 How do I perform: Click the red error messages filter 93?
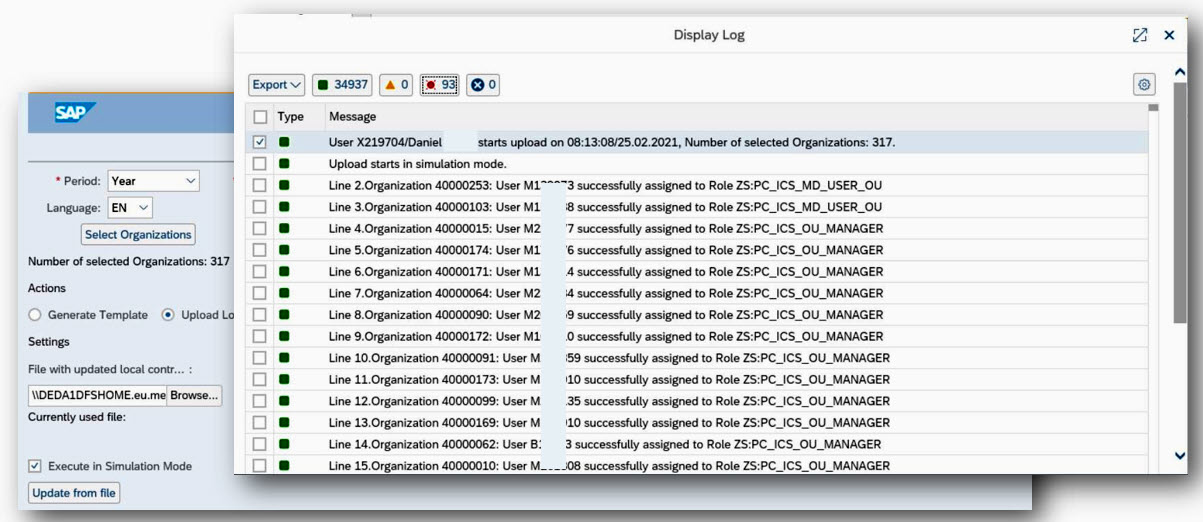[440, 85]
